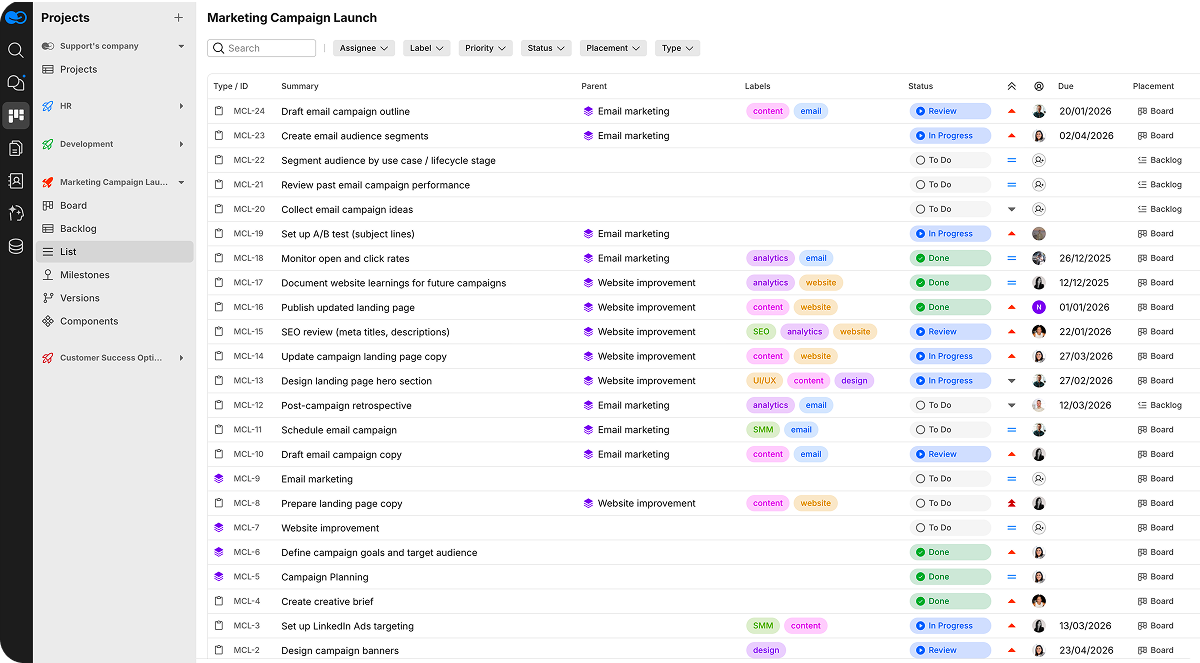1200x663 pixels.
Task: Click the MCL-5 issue ID
Action: [247, 577]
